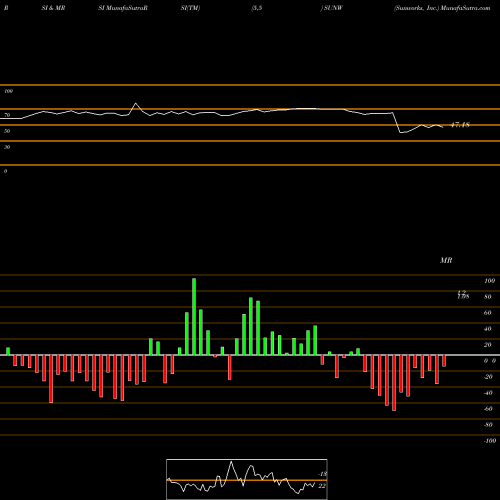Click the 50 level label on RSI axis
The image size is (500, 500).
coord(7,131)
